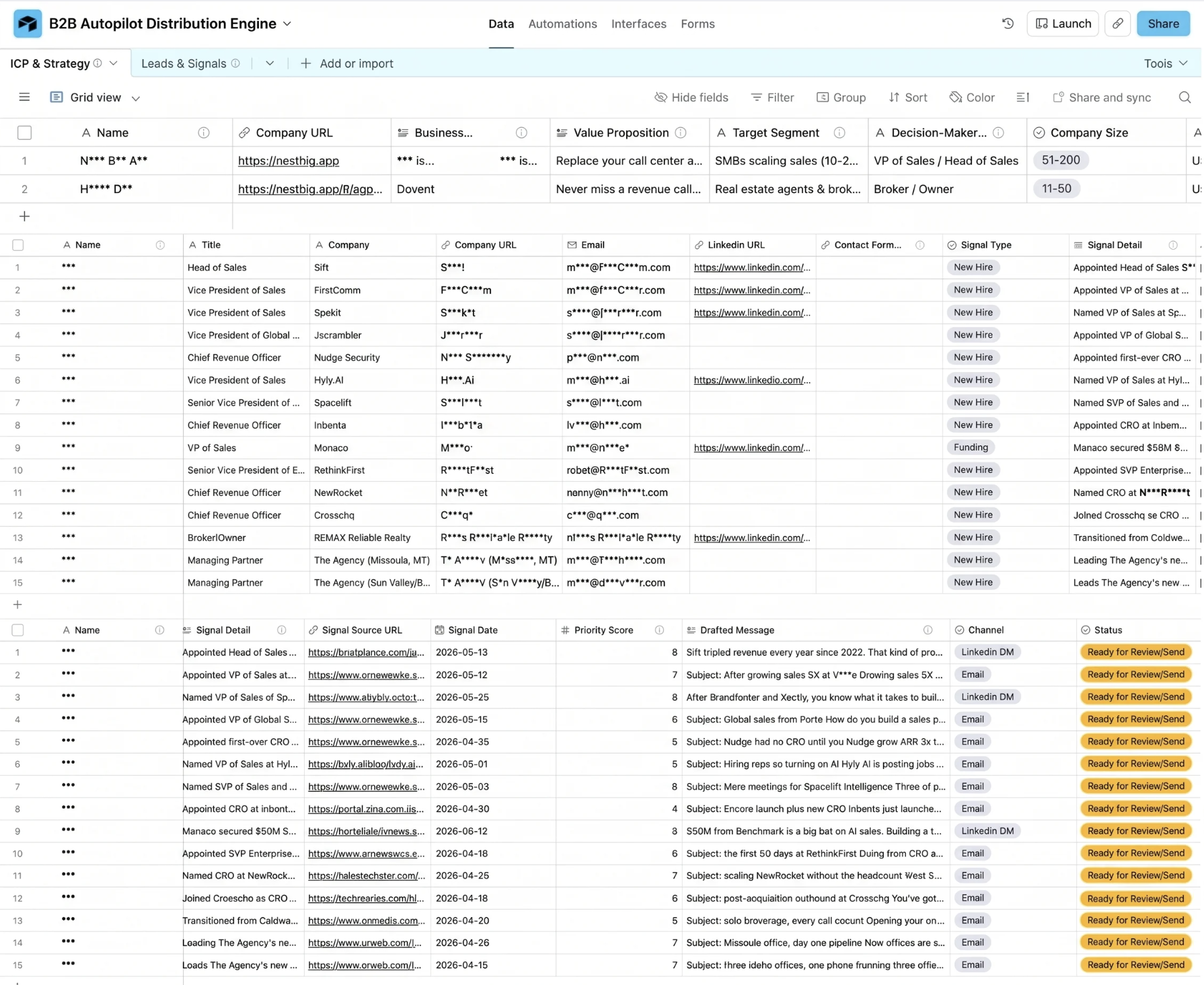Viewport: 1204px width, 985px height.
Task: Expand the base name dropdown arrow
Action: click(x=287, y=24)
